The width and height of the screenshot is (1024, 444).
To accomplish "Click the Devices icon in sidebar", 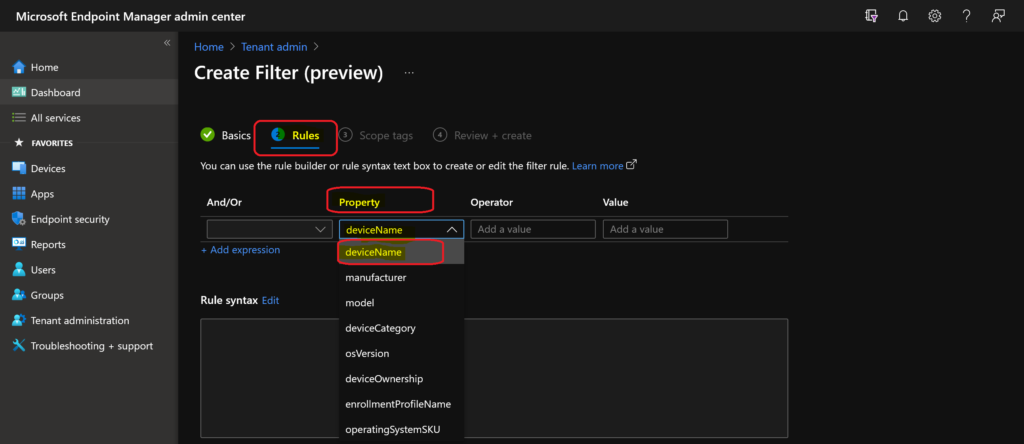I will (19, 168).
